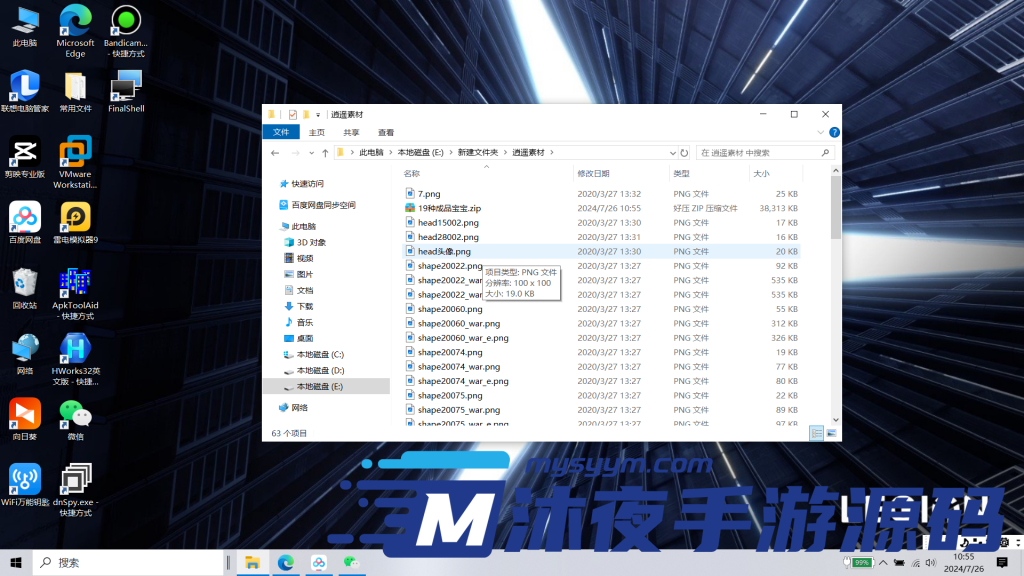Launch Microsoft Edge from the taskbar
Screen dimensions: 1024x576
[x=286, y=563]
